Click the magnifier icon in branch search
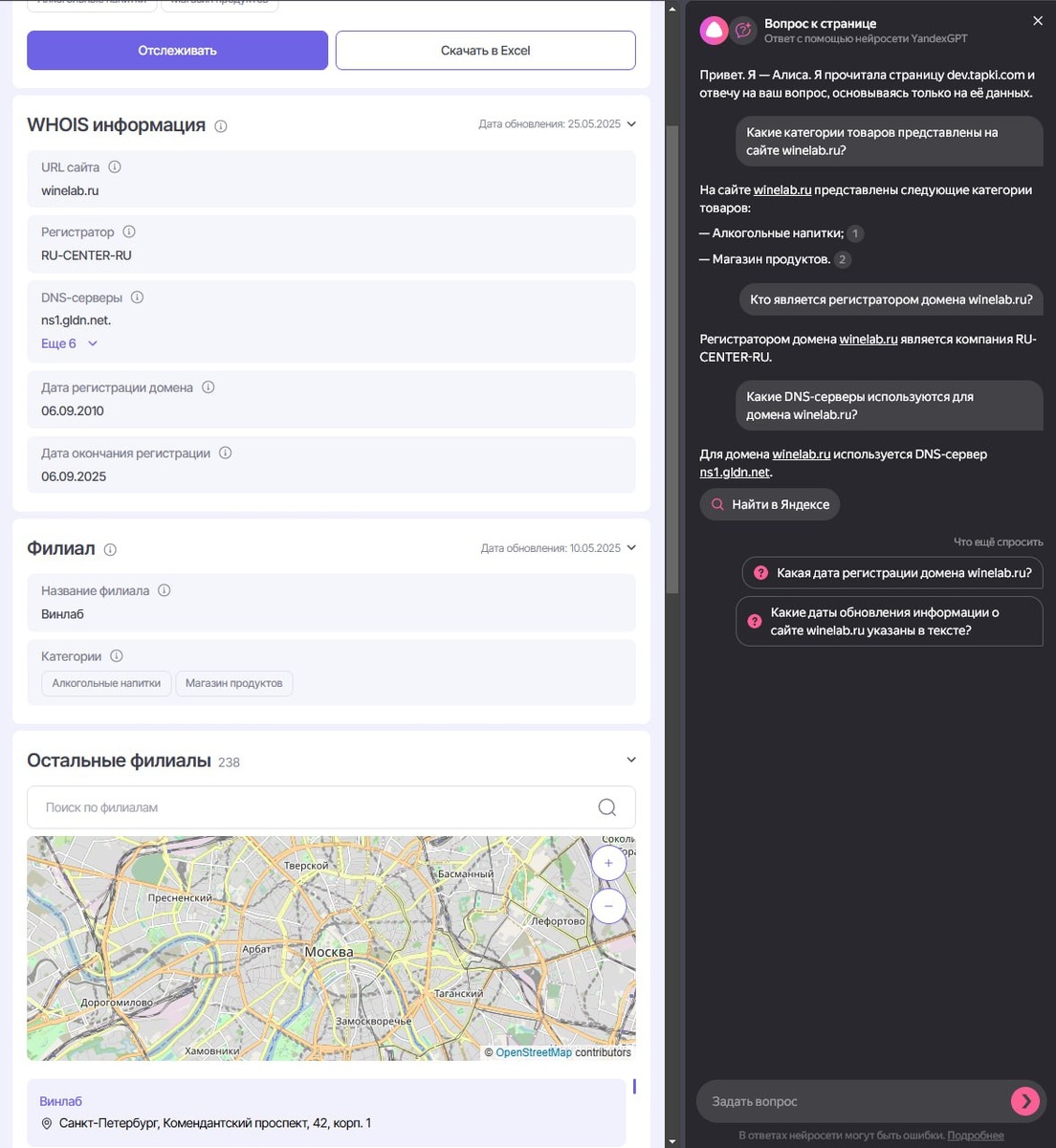The height and width of the screenshot is (1148, 1056). coord(607,807)
